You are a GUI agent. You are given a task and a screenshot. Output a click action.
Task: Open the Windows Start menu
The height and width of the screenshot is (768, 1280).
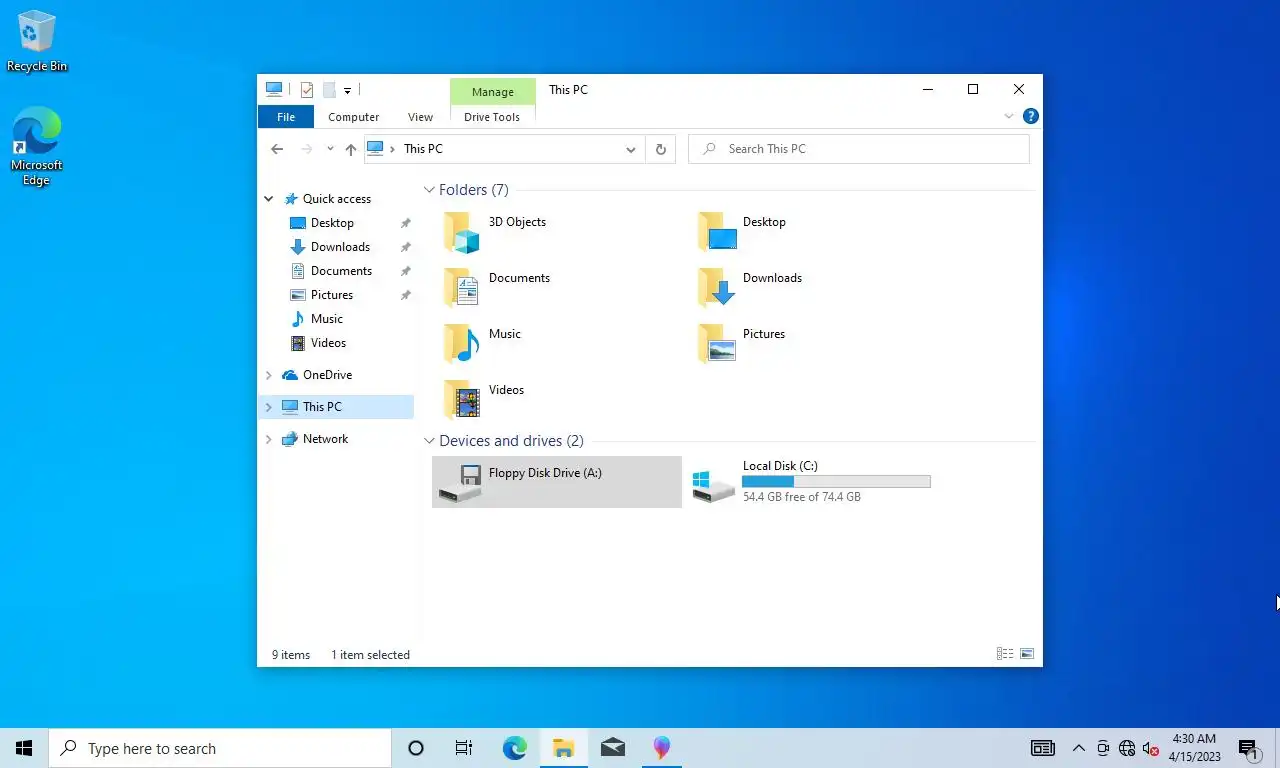click(24, 748)
